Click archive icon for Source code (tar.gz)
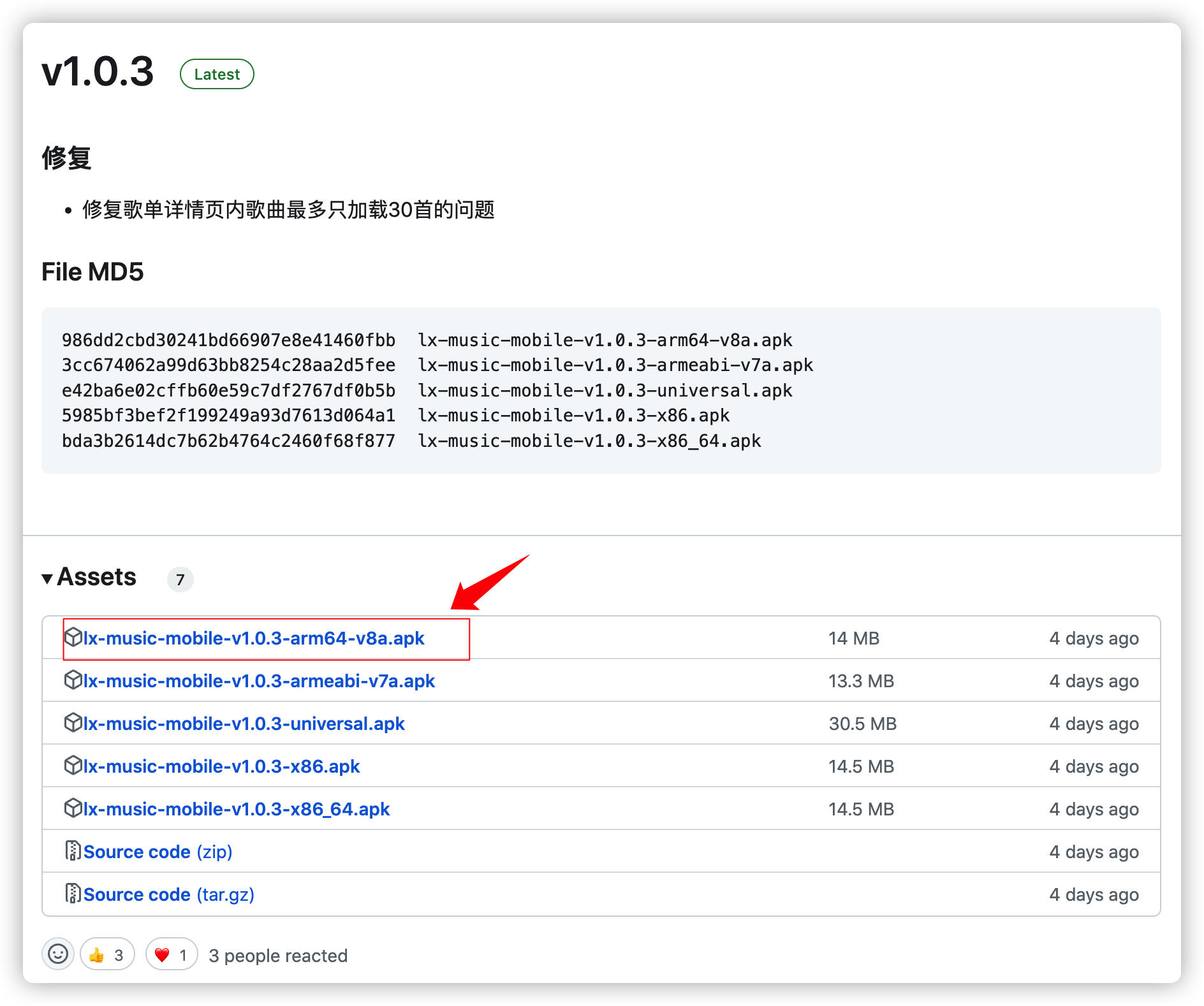1204x1006 pixels. (x=73, y=893)
